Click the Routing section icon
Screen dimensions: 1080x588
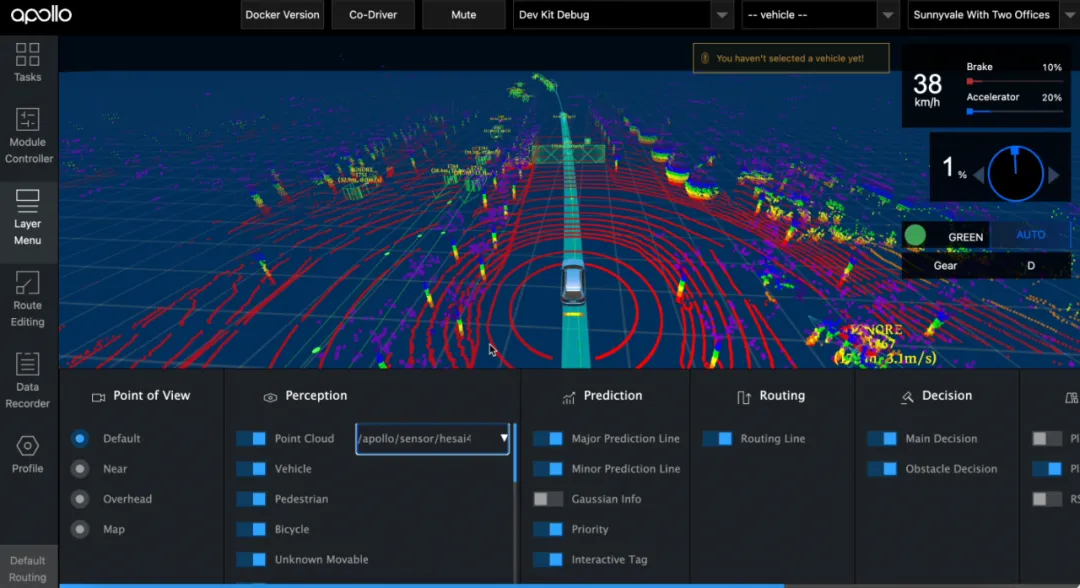coord(744,397)
